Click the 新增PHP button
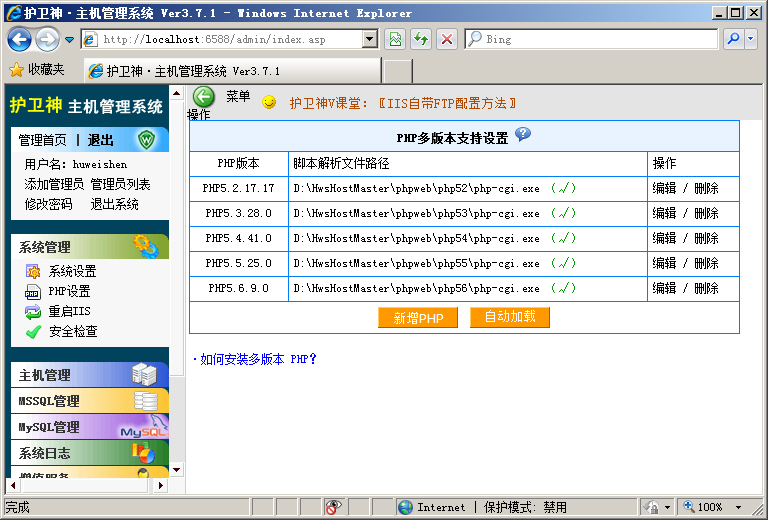 (418, 317)
